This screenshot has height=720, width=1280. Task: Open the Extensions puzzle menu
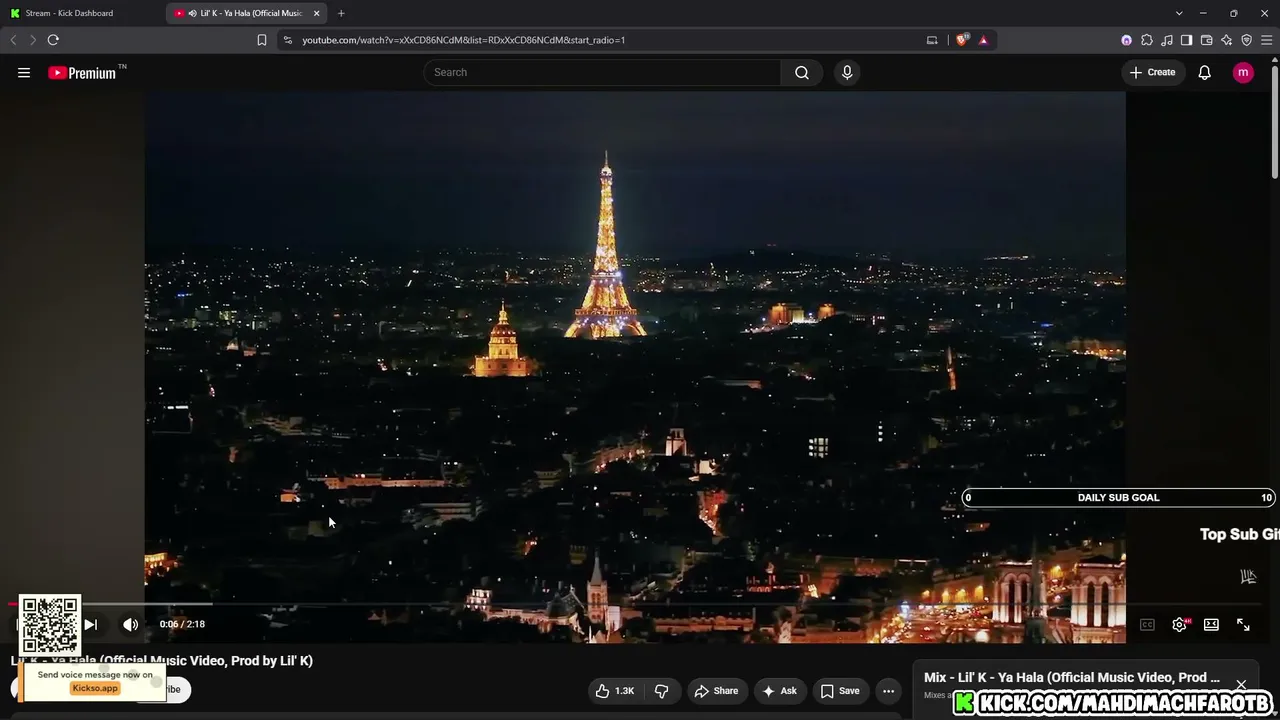tap(1146, 40)
